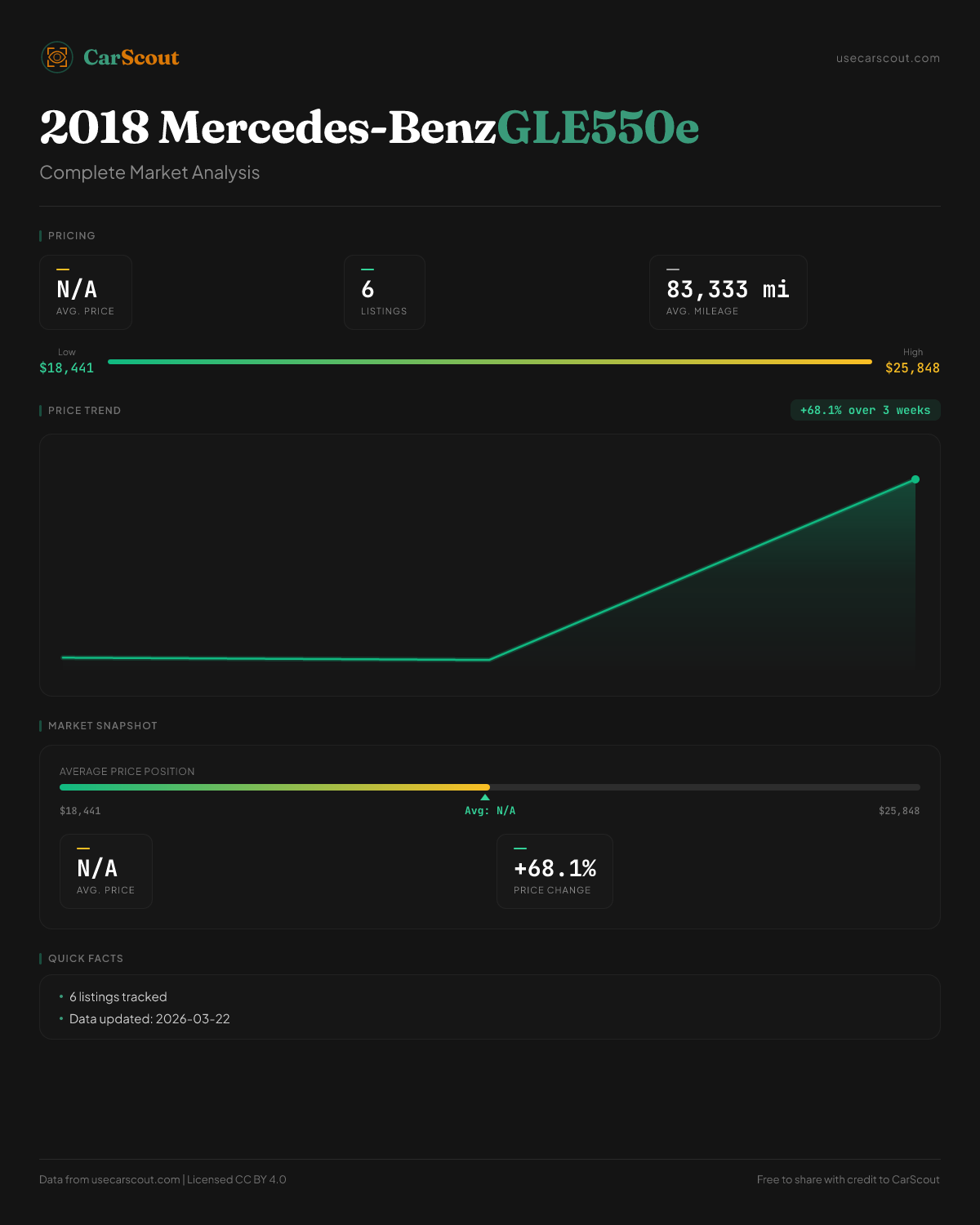Click the Data updated 2026-03-22 fact
This screenshot has height=1225, width=980.
tap(149, 1019)
